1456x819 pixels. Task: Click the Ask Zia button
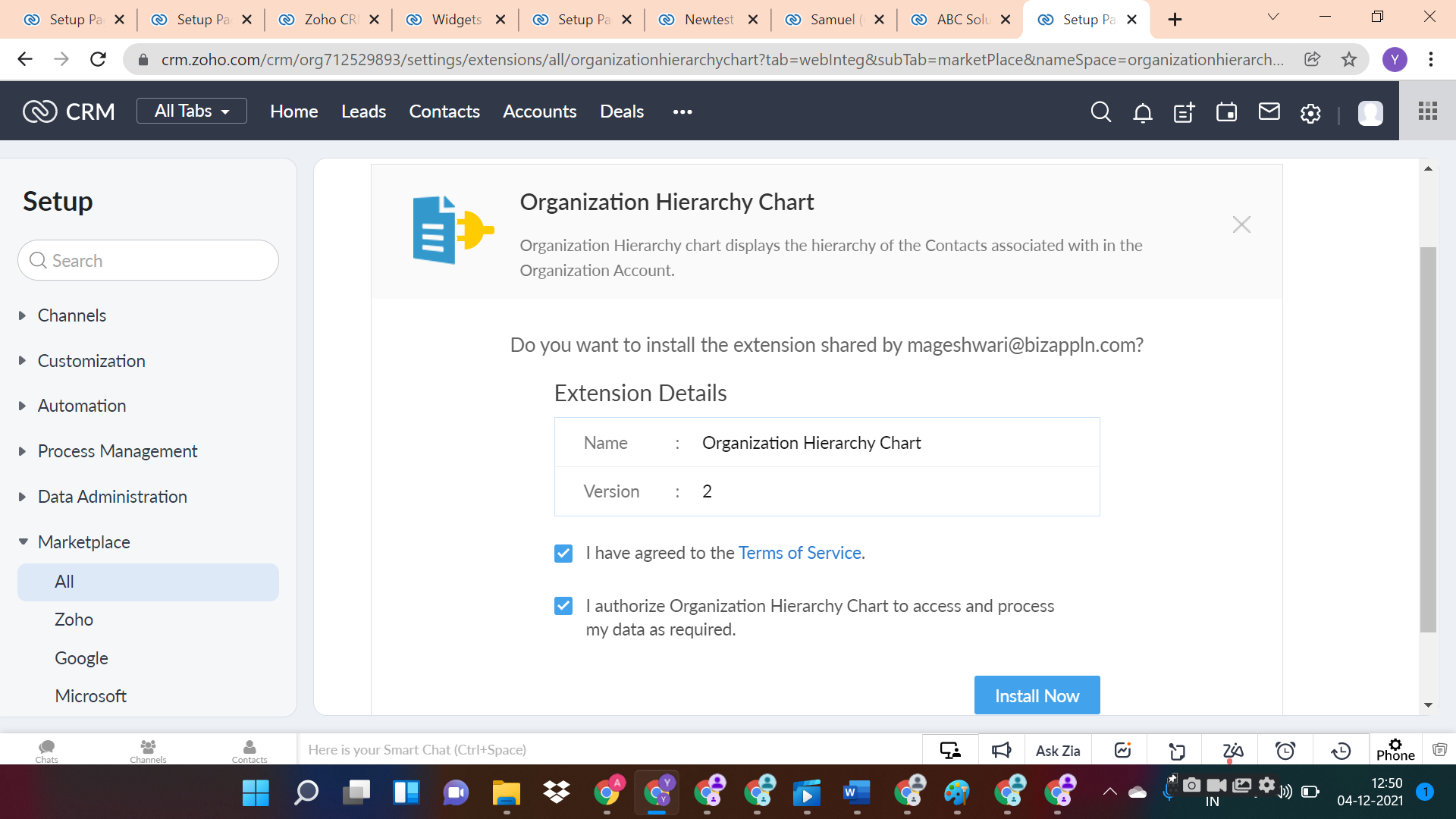[x=1058, y=751]
